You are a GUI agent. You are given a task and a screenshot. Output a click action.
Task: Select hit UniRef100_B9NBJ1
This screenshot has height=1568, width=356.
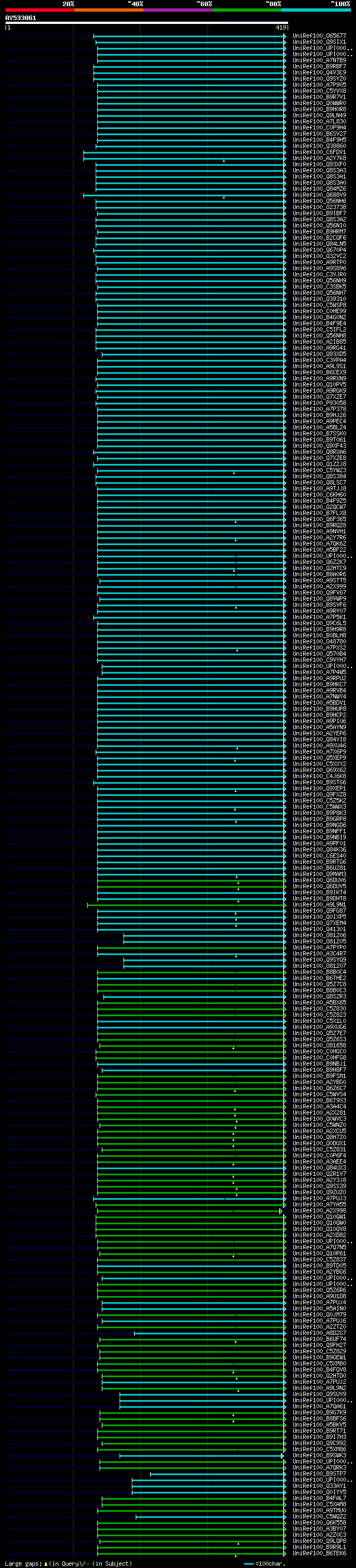pos(319,1064)
